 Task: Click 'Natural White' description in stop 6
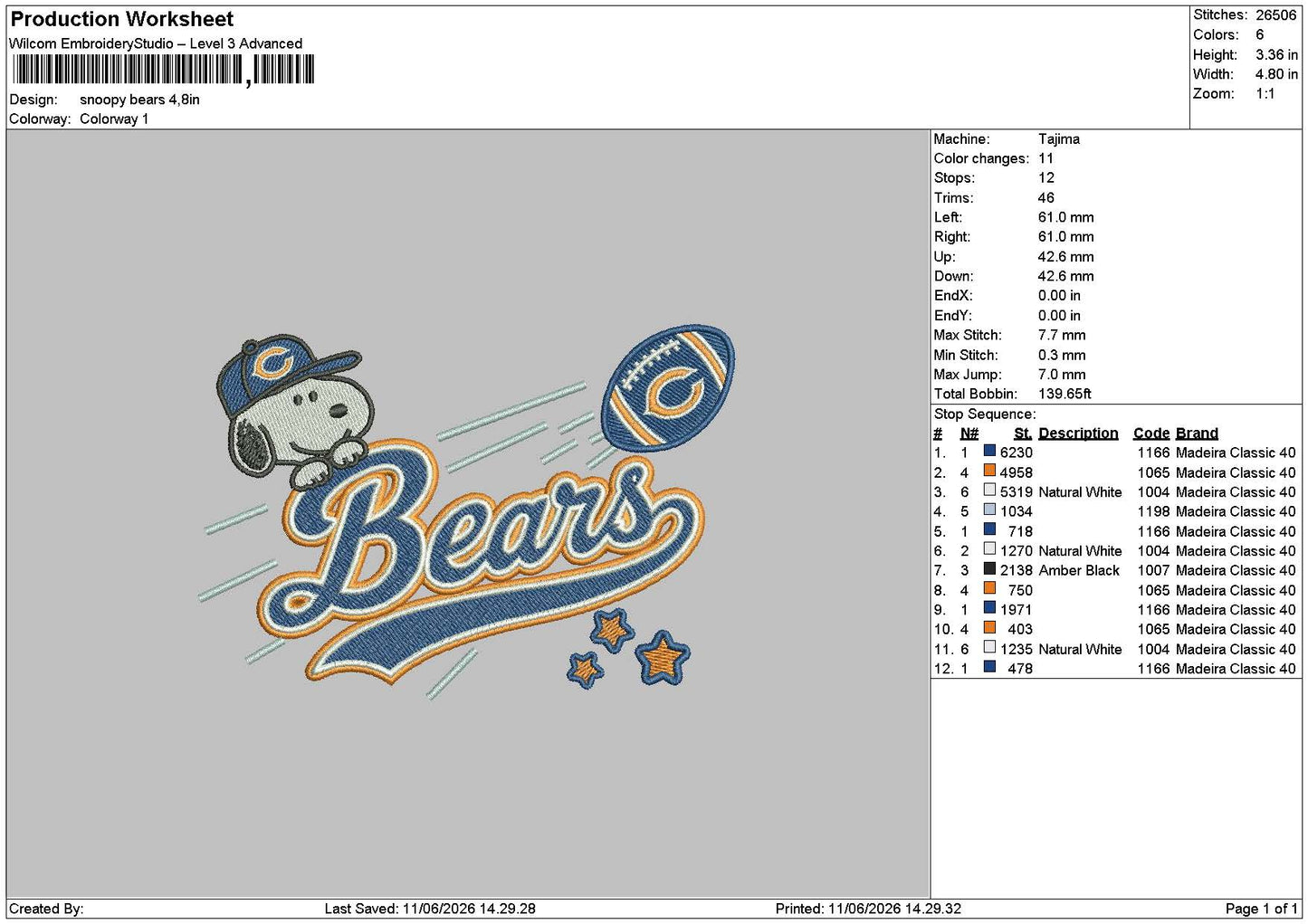pyautogui.click(x=1080, y=551)
